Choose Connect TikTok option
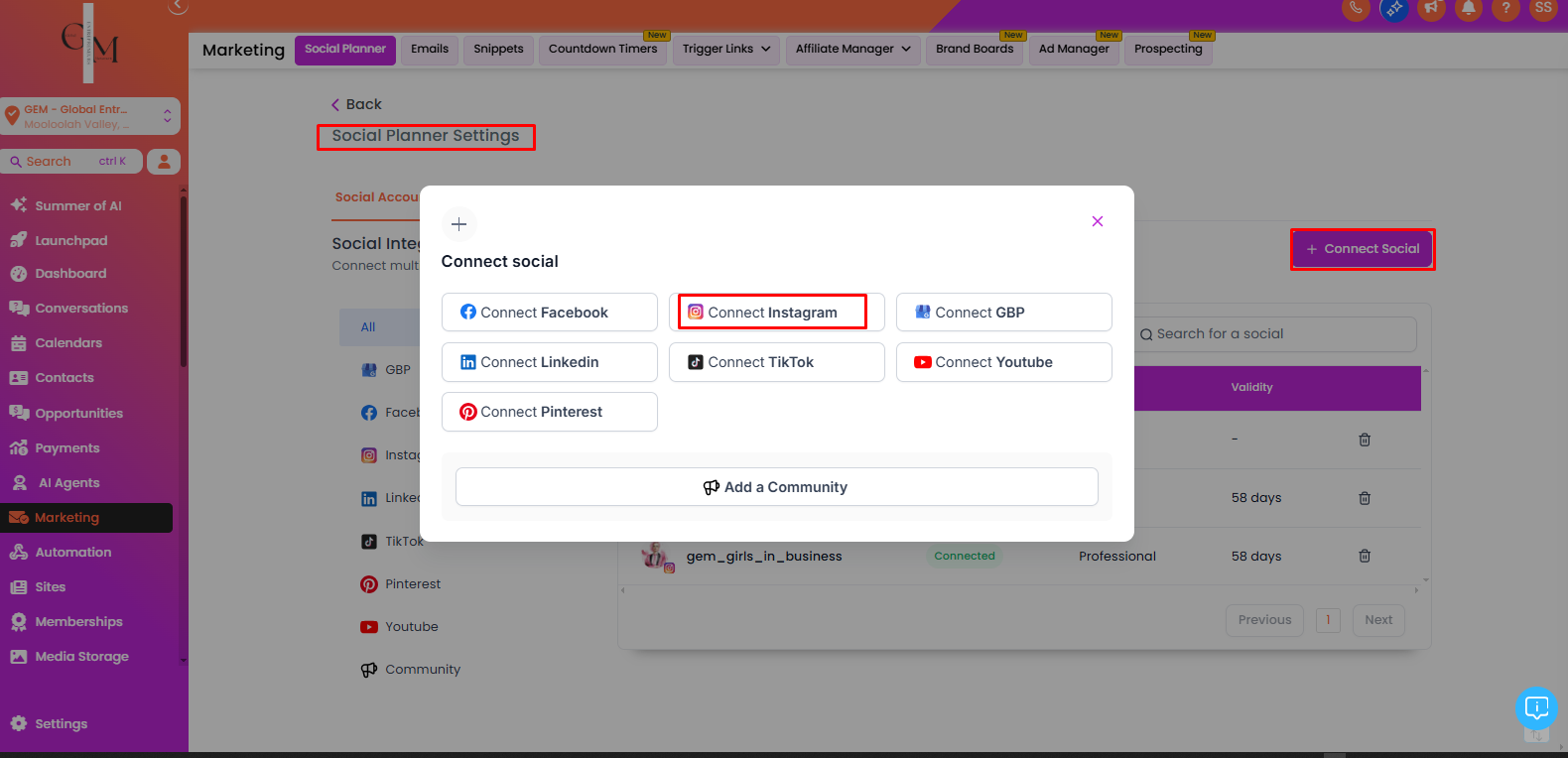The height and width of the screenshot is (758, 1568). click(x=776, y=362)
